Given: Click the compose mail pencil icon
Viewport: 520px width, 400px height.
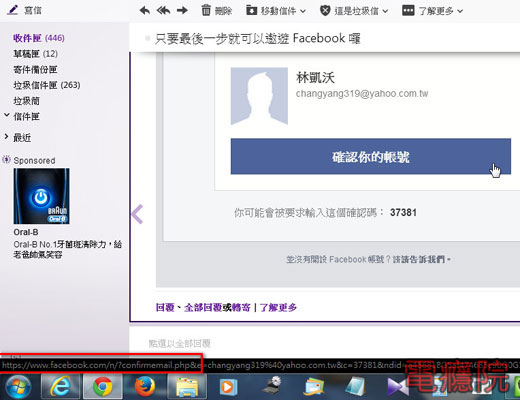Looking at the screenshot, I should (x=13, y=10).
